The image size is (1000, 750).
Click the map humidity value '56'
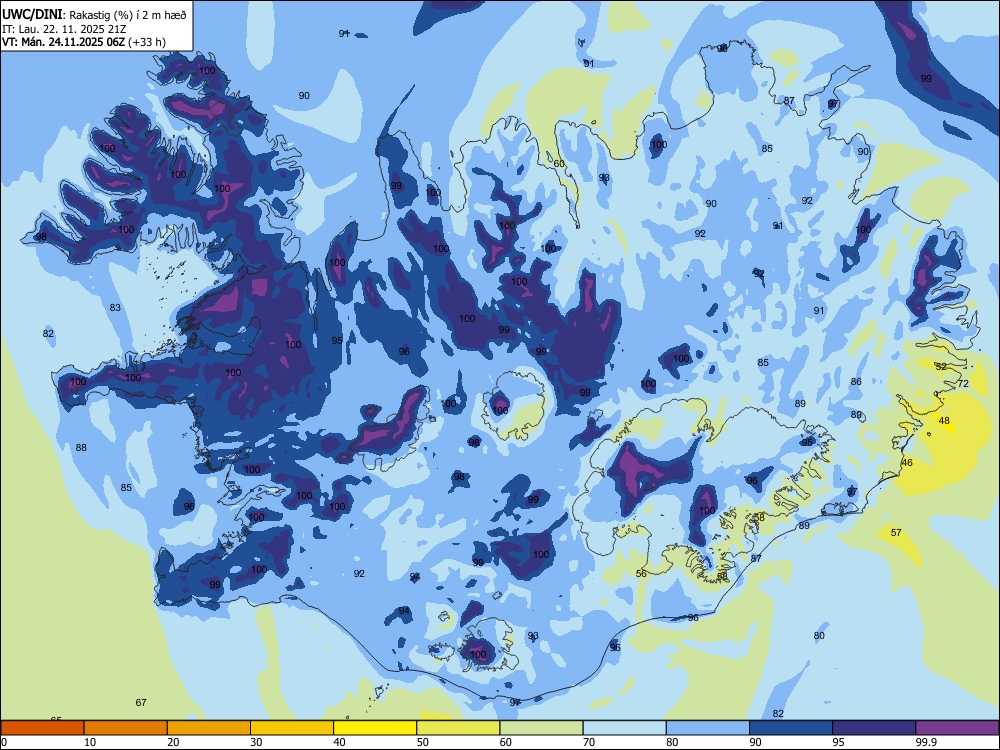642,573
